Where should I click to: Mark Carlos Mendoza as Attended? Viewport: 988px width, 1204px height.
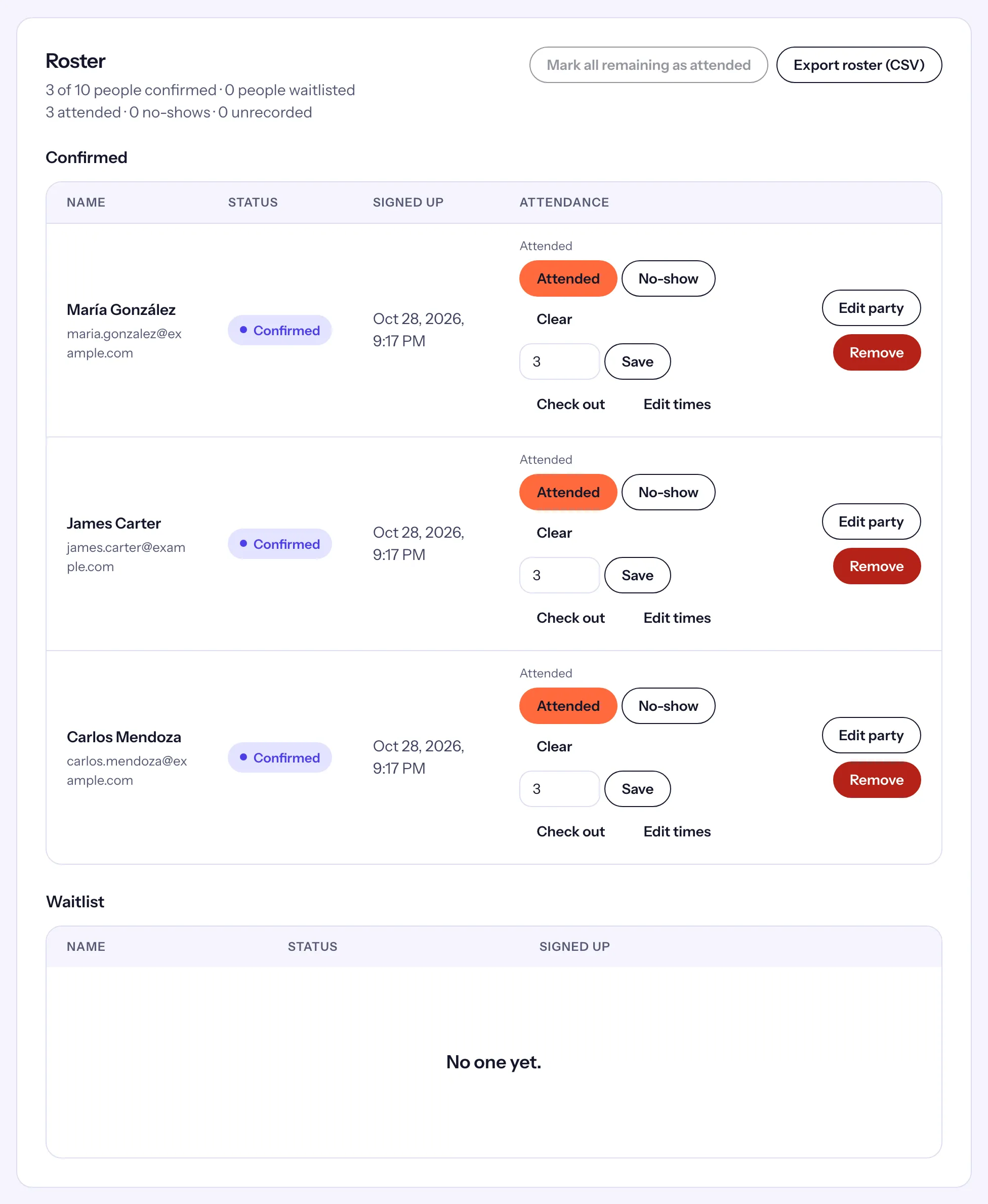coord(568,706)
